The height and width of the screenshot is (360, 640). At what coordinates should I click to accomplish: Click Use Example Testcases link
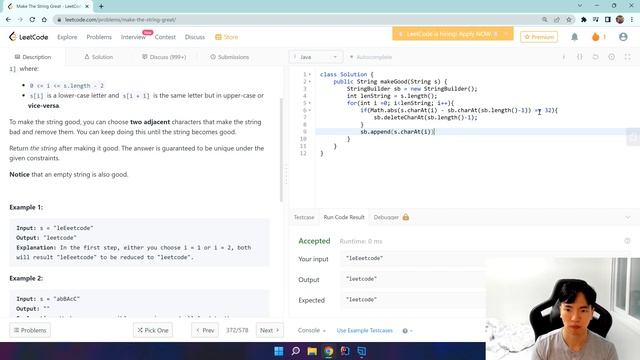[364, 330]
